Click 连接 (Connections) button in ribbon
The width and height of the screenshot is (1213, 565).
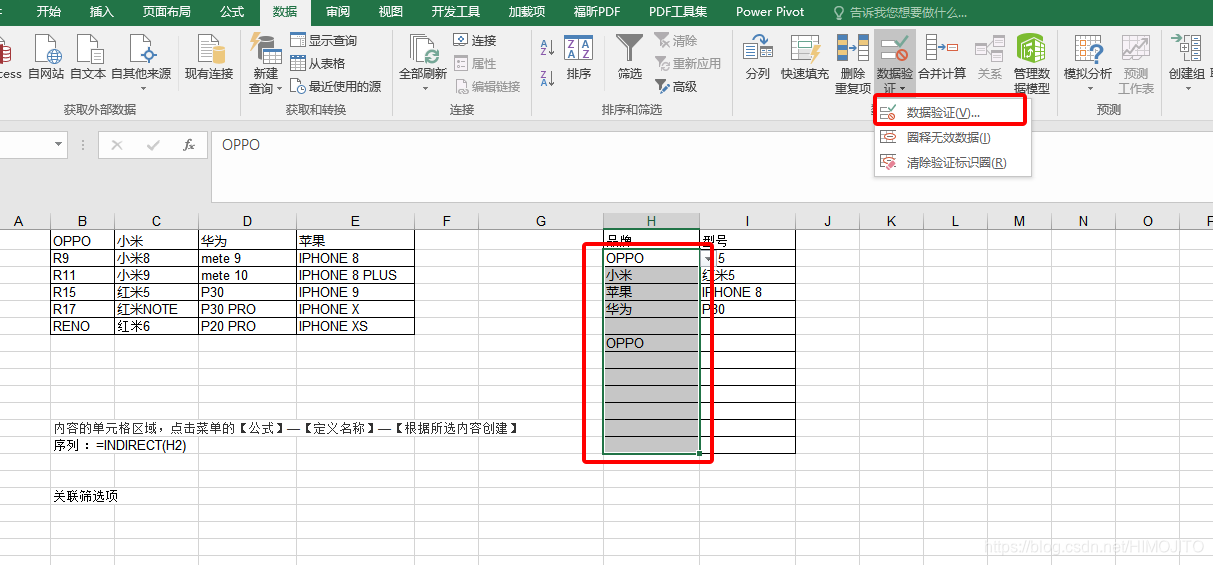475,40
